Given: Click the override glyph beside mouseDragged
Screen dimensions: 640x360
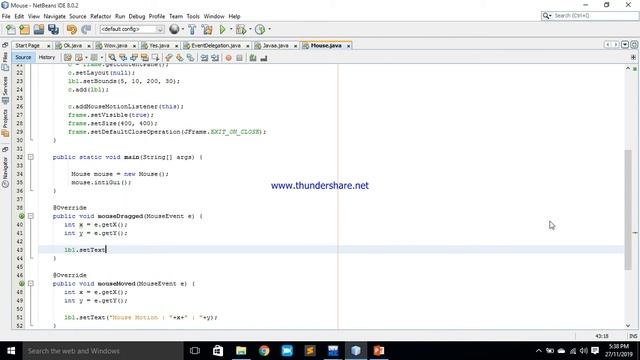Looking at the screenshot, I should [x=22, y=216].
